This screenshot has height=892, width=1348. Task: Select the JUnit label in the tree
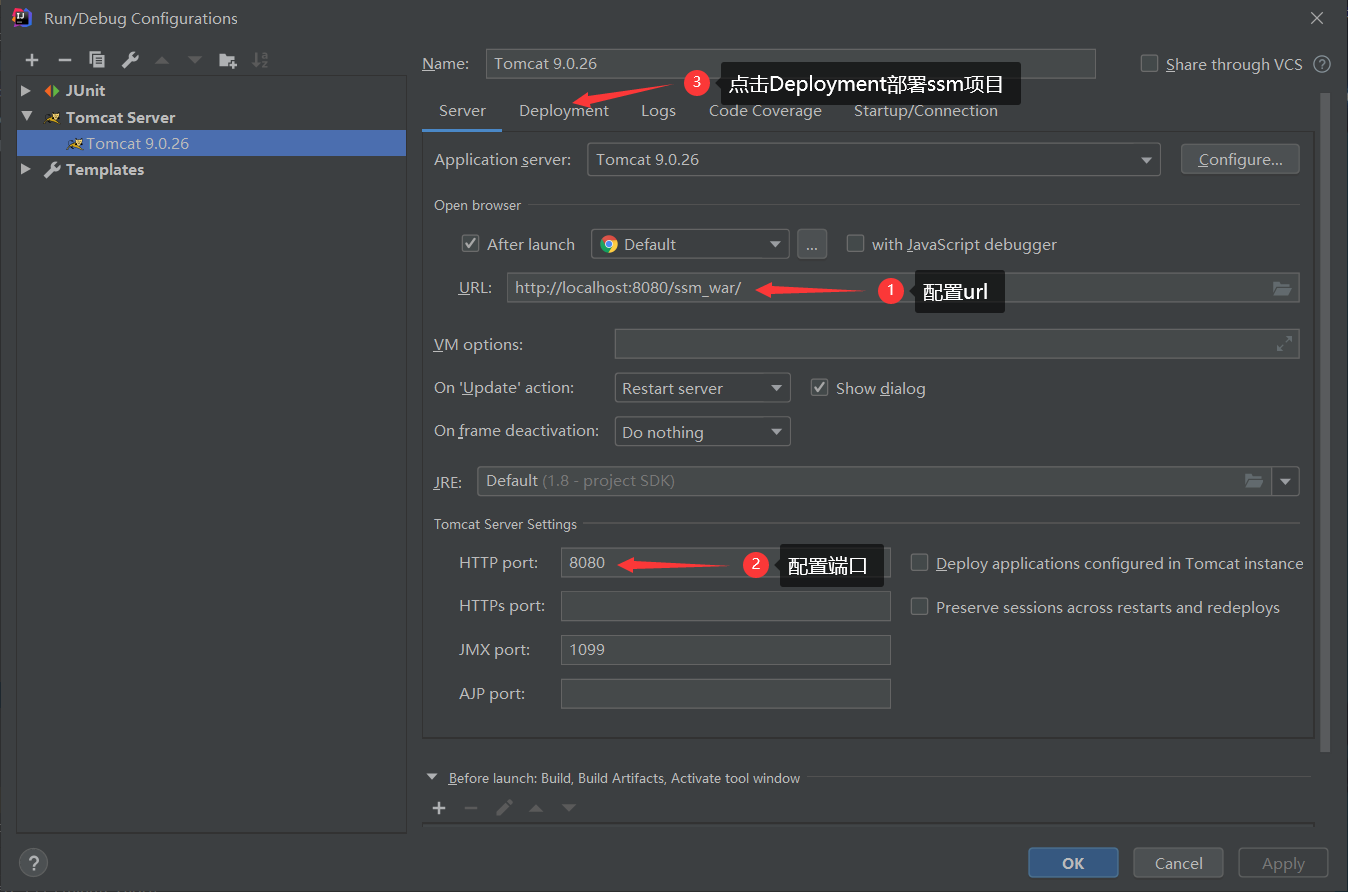click(86, 90)
